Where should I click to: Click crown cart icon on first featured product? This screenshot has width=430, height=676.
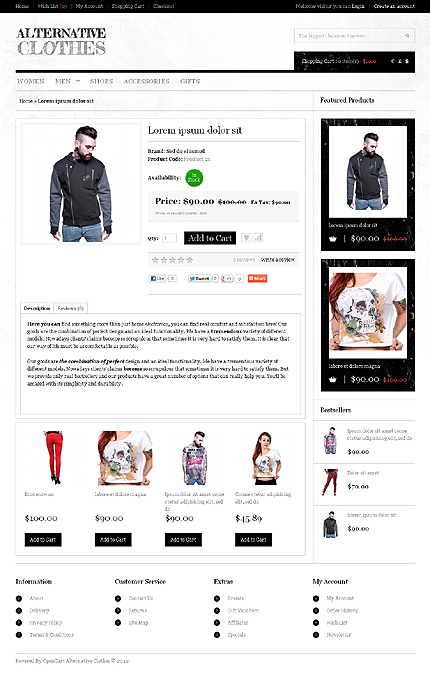pos(333,238)
